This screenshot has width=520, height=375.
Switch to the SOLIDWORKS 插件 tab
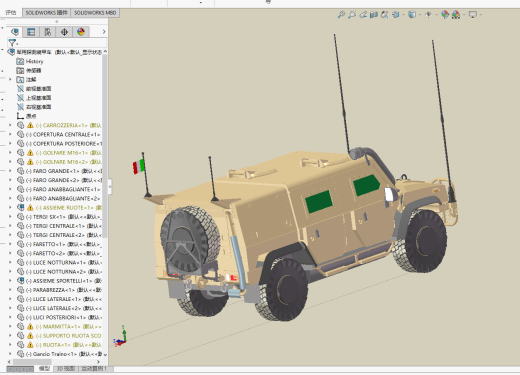(x=46, y=13)
